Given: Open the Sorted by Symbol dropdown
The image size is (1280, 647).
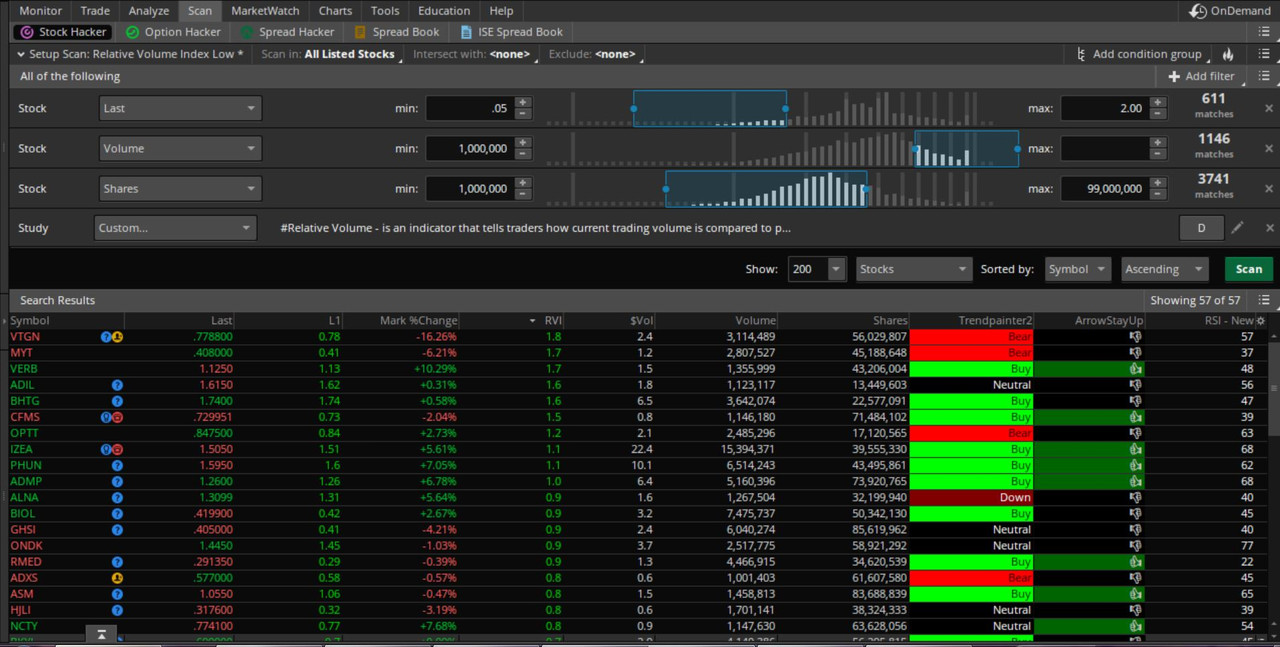Looking at the screenshot, I should (x=1078, y=269).
